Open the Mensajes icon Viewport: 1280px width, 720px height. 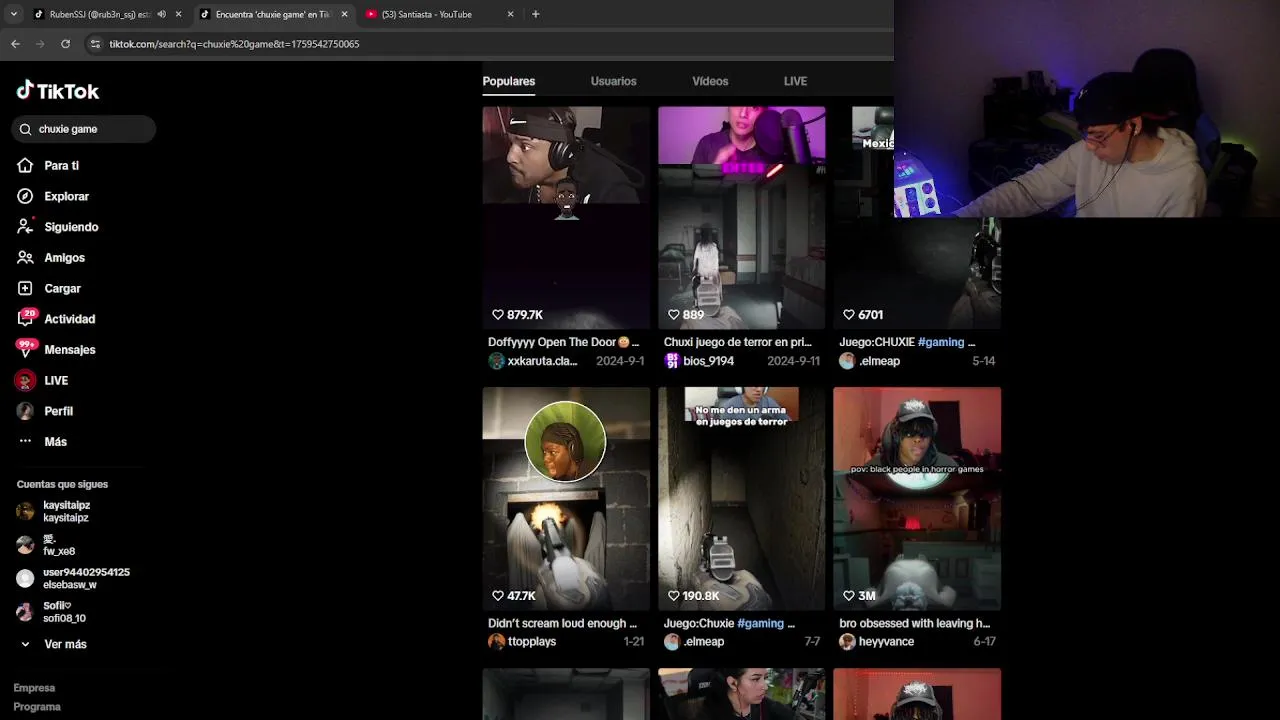click(25, 349)
